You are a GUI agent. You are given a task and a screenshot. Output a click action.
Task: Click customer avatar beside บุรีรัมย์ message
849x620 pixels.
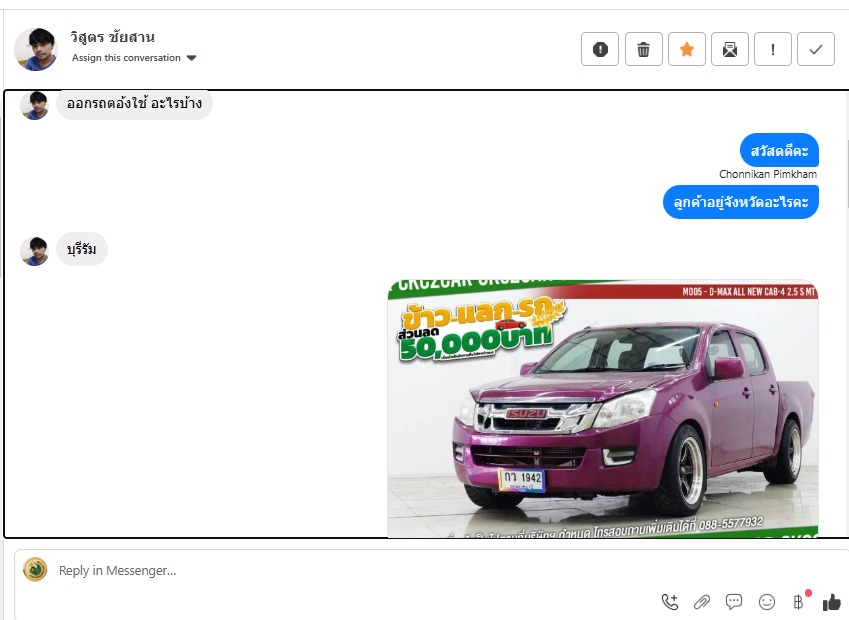pyautogui.click(x=34, y=251)
